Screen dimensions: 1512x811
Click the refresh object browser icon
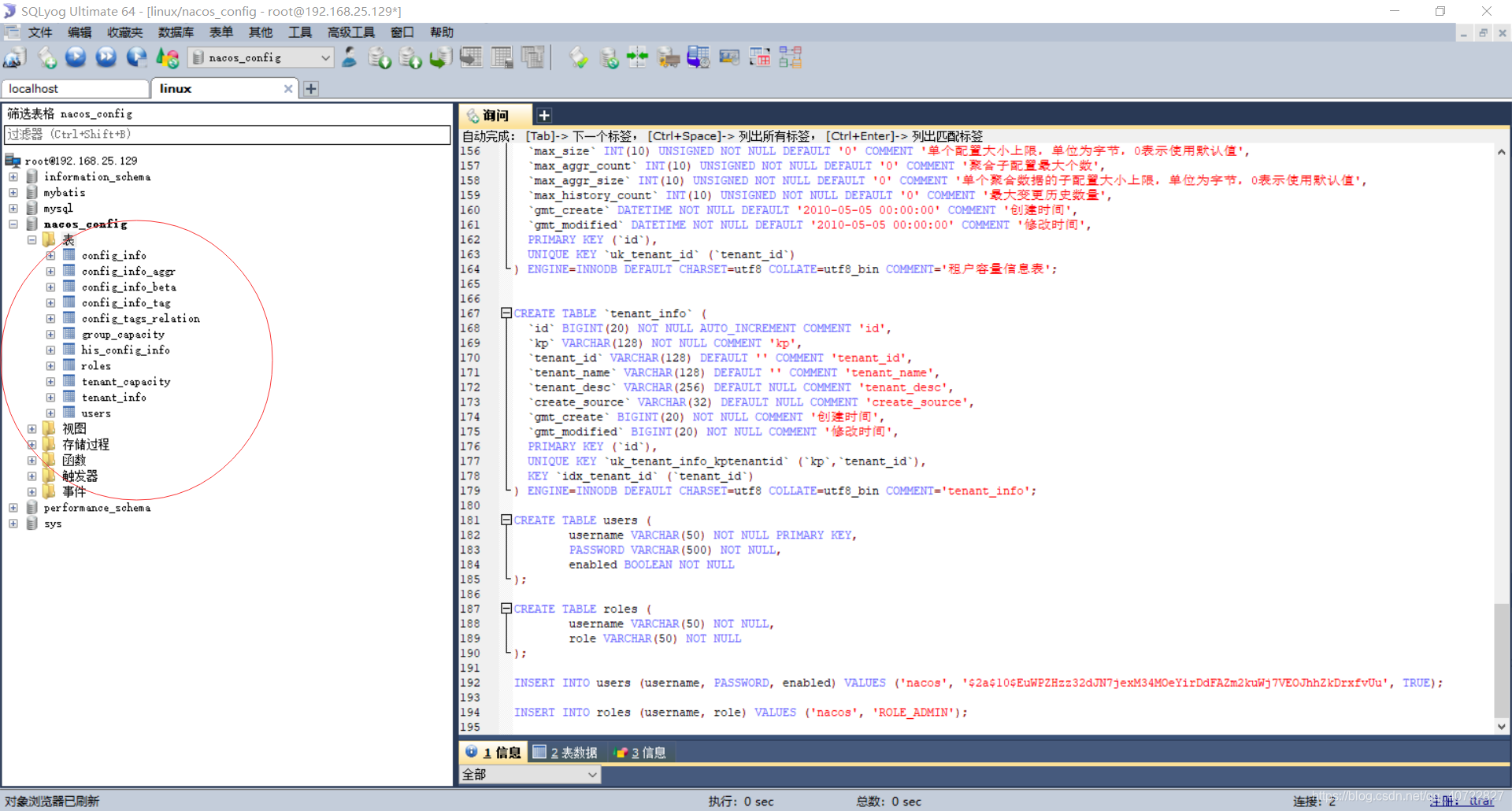167,57
